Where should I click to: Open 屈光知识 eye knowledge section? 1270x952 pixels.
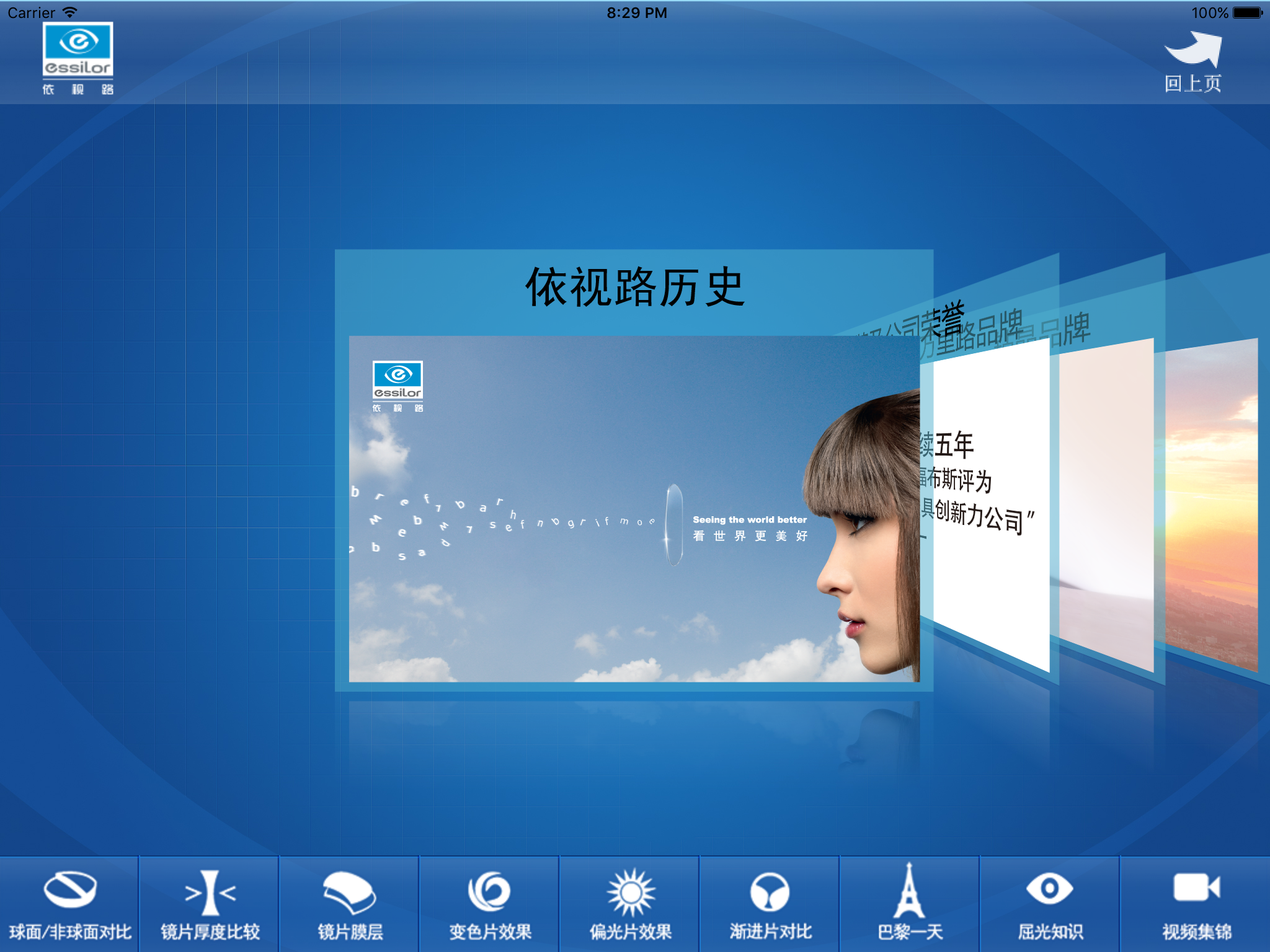point(1050,905)
